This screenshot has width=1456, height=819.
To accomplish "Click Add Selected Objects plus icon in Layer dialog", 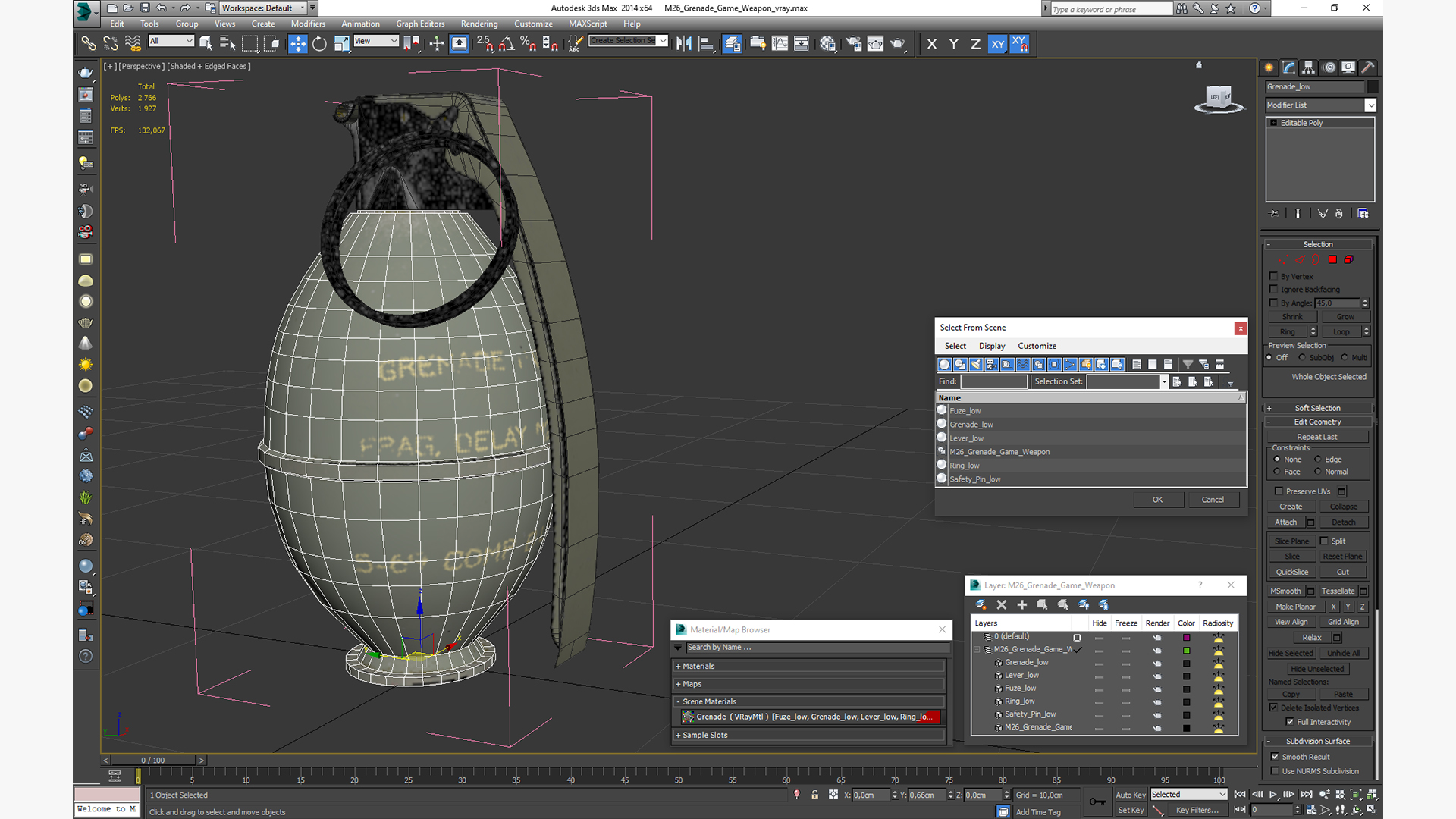I will [1021, 604].
